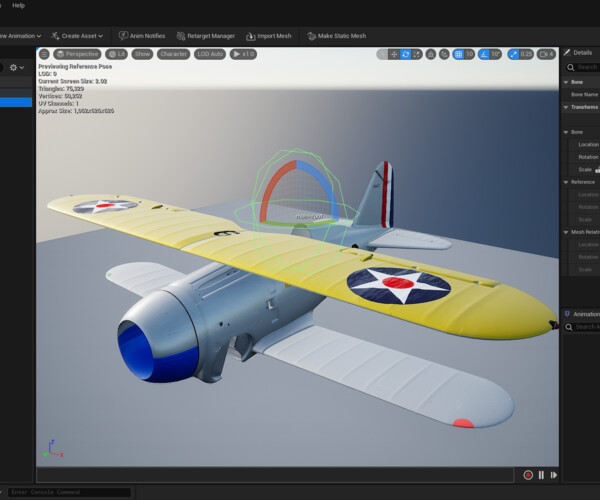Select the rotate gizmo tool
600x500 pixels.
(x=405, y=54)
